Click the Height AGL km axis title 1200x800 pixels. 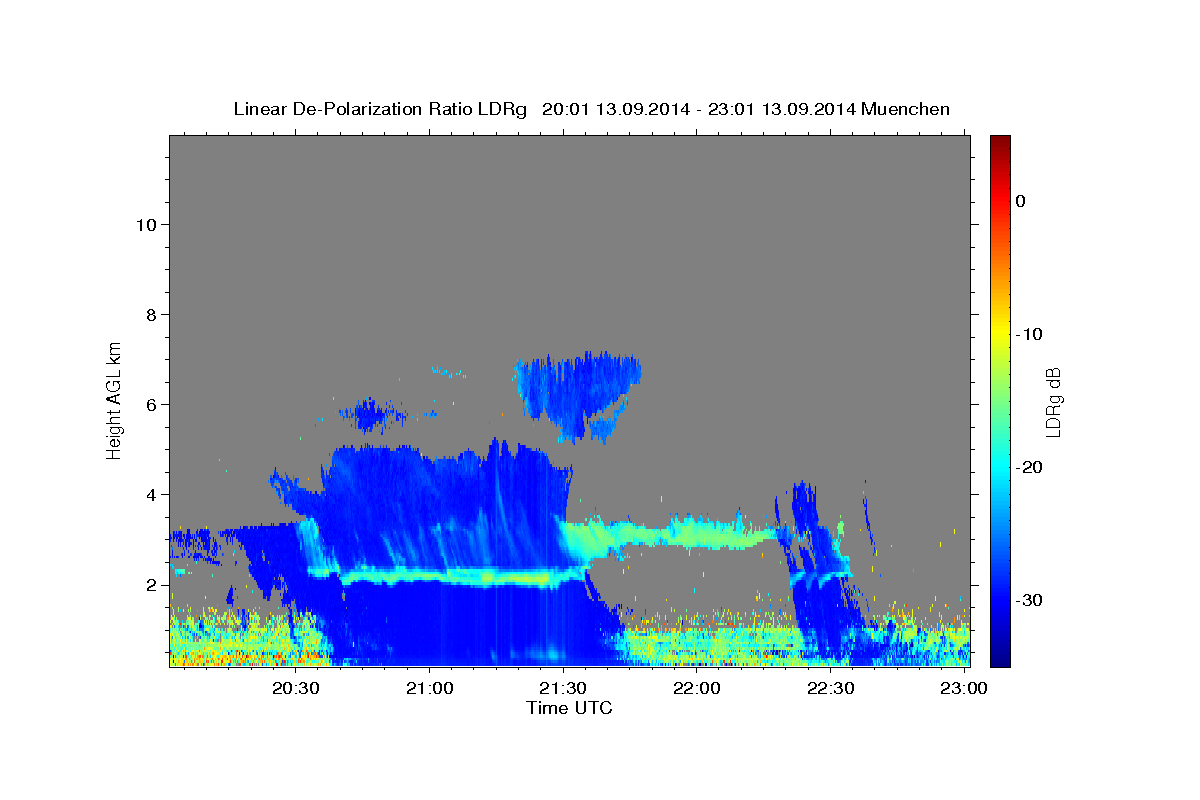(x=115, y=399)
